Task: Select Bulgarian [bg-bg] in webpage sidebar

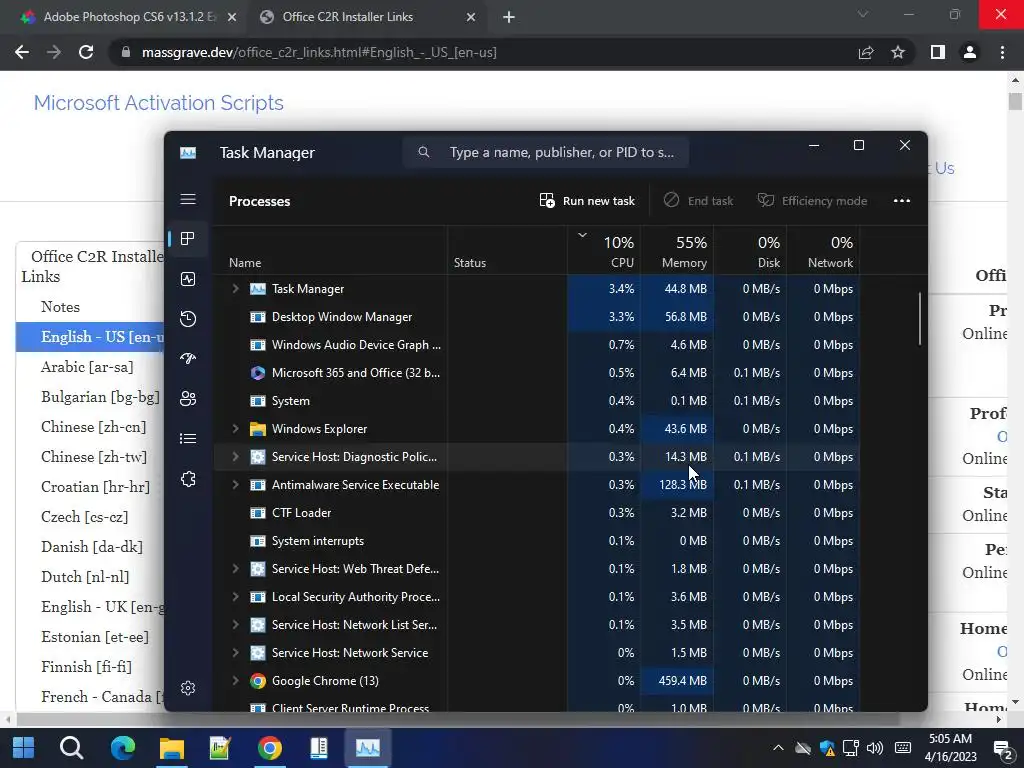Action: 100,397
